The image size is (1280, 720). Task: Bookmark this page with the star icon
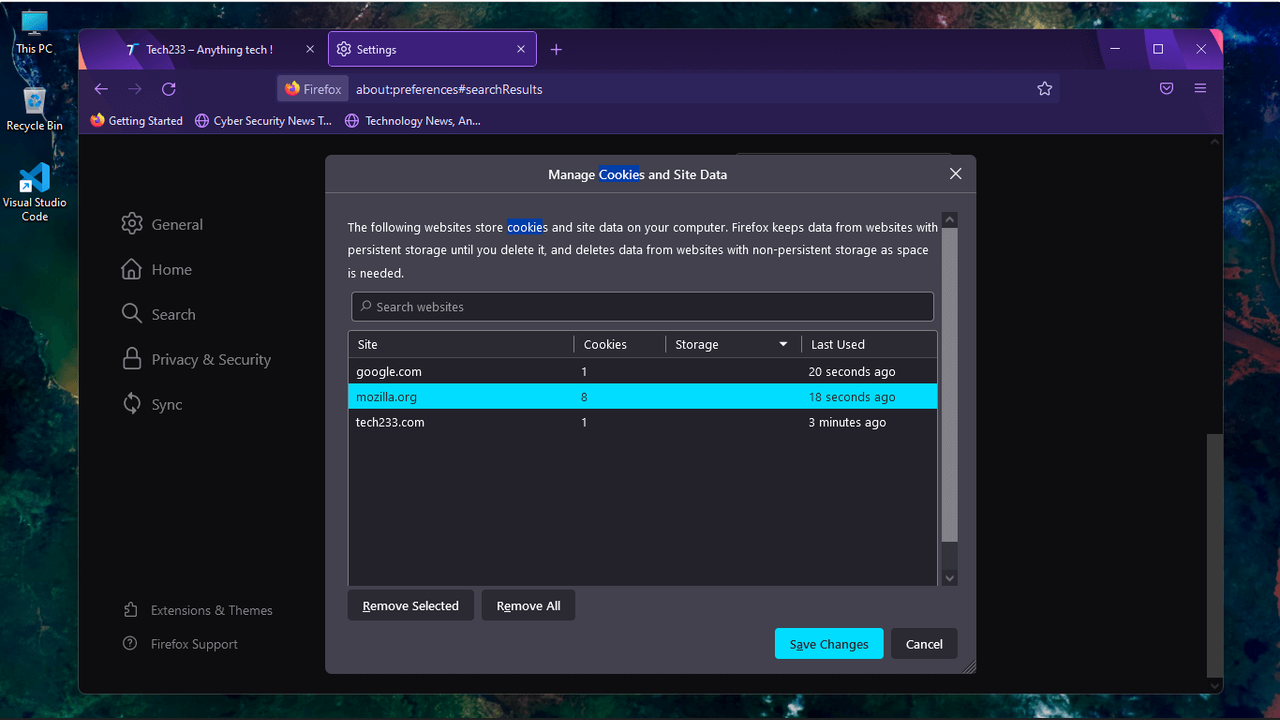coord(1045,89)
